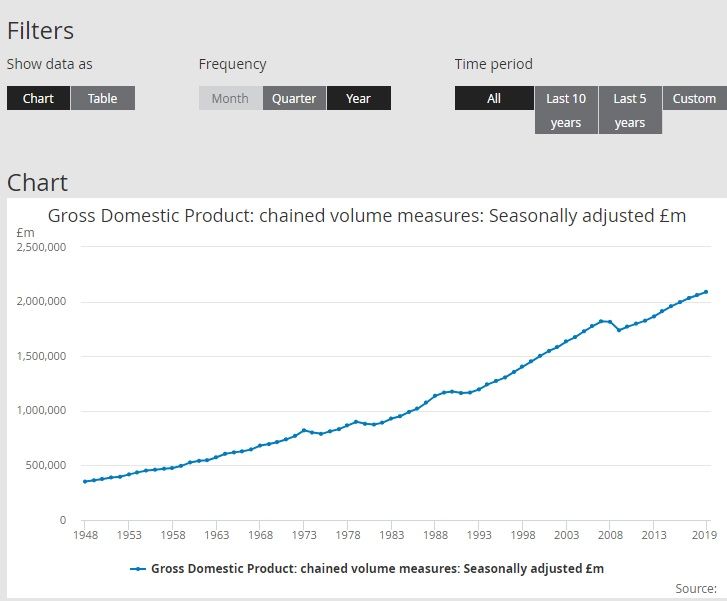Show data as Table

[x=102, y=98]
